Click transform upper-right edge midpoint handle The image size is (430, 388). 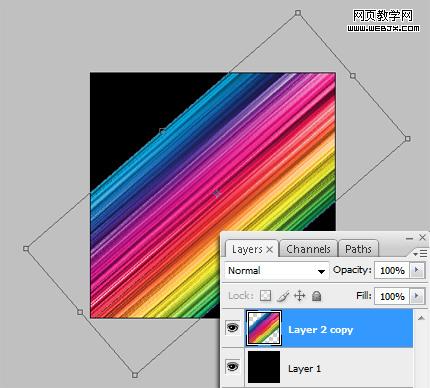[353, 76]
